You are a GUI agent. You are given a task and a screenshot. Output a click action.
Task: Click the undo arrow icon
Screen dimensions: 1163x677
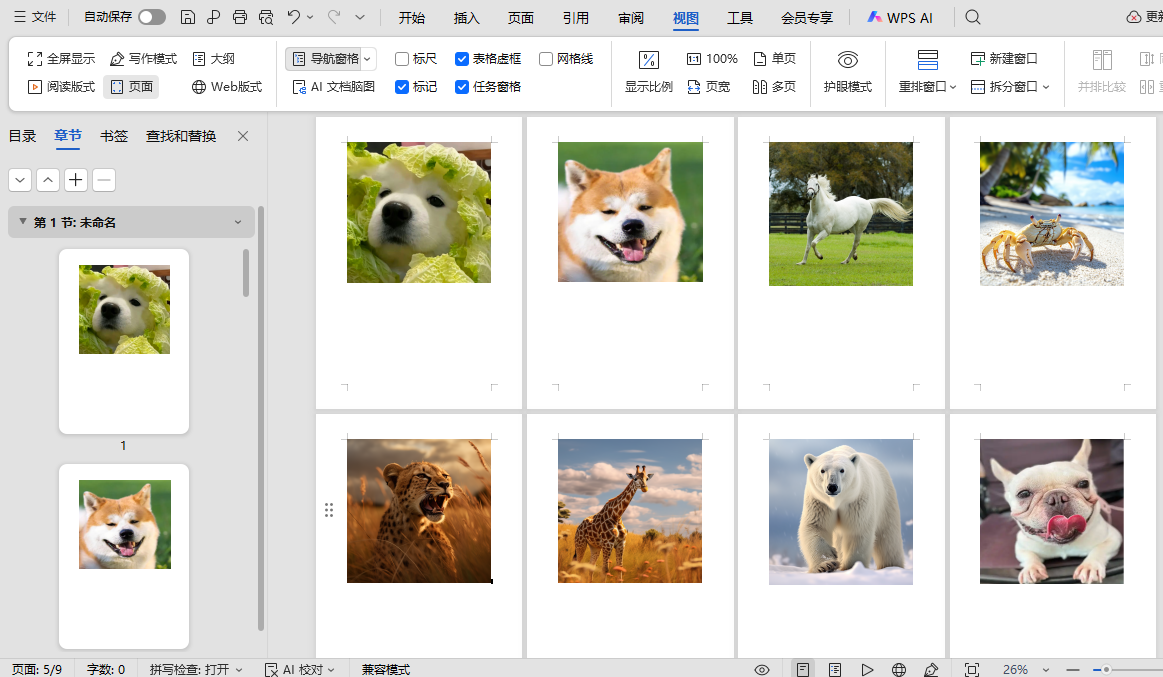294,17
